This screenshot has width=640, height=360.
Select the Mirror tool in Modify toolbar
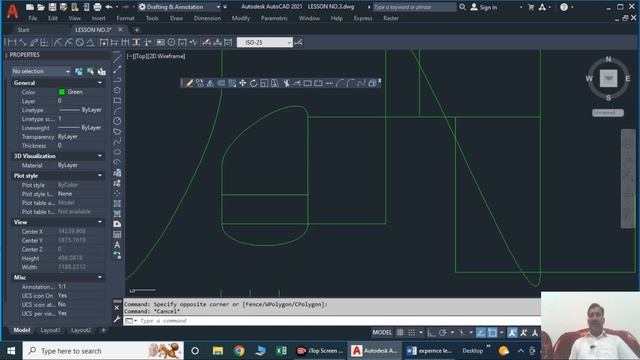pyautogui.click(x=210, y=83)
